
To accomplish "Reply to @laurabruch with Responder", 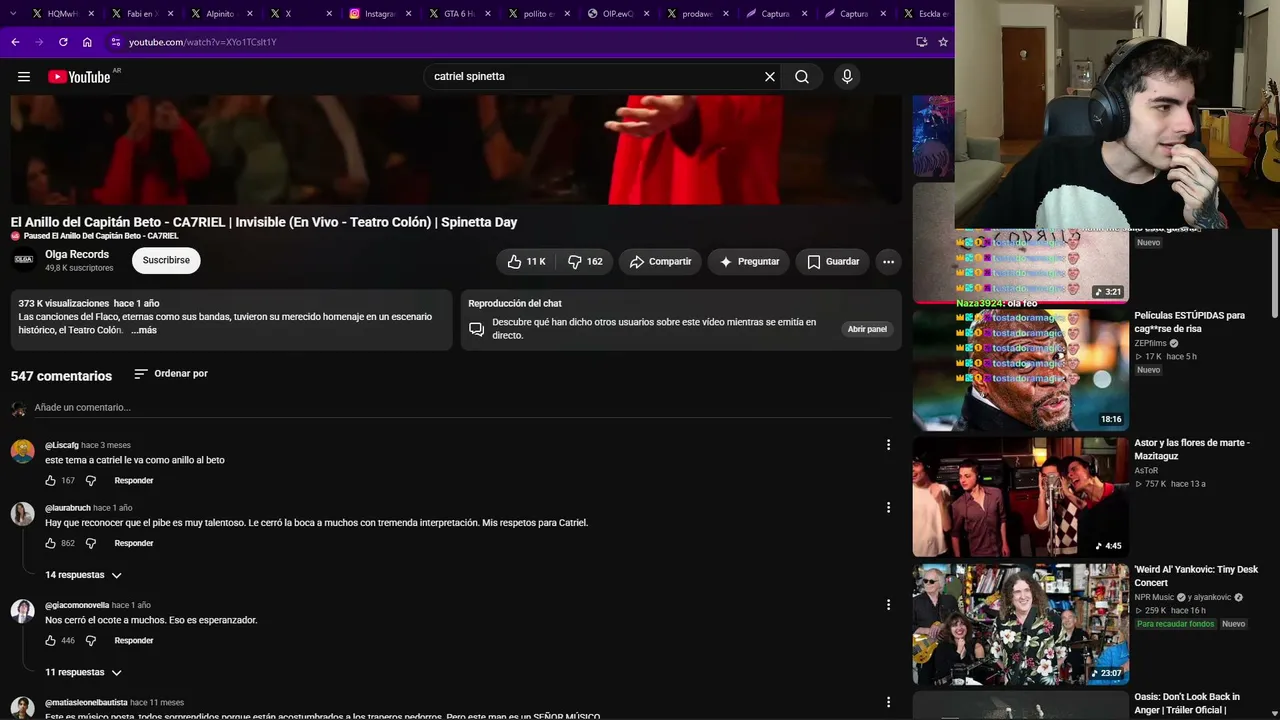I will [x=134, y=544].
